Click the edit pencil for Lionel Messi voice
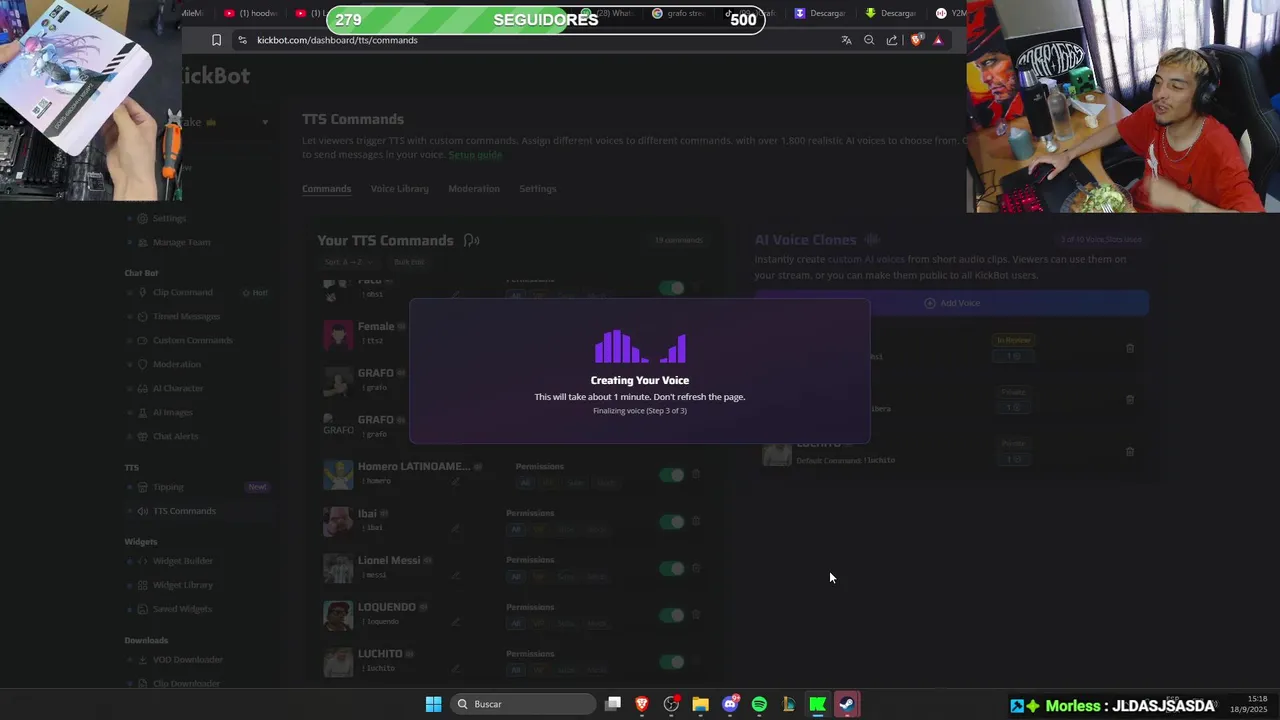 tap(456, 575)
